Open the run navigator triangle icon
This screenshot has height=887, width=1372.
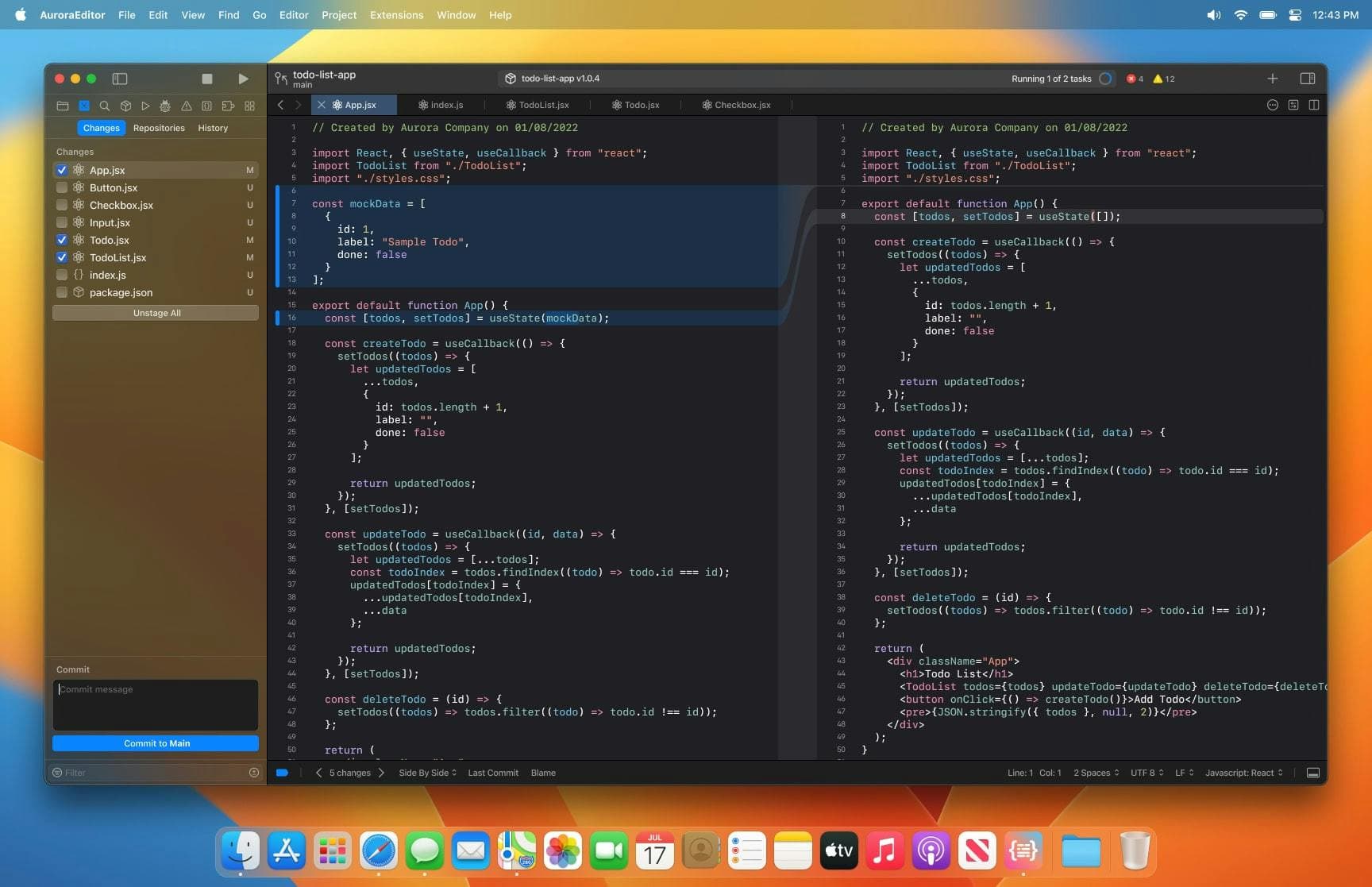click(x=145, y=106)
